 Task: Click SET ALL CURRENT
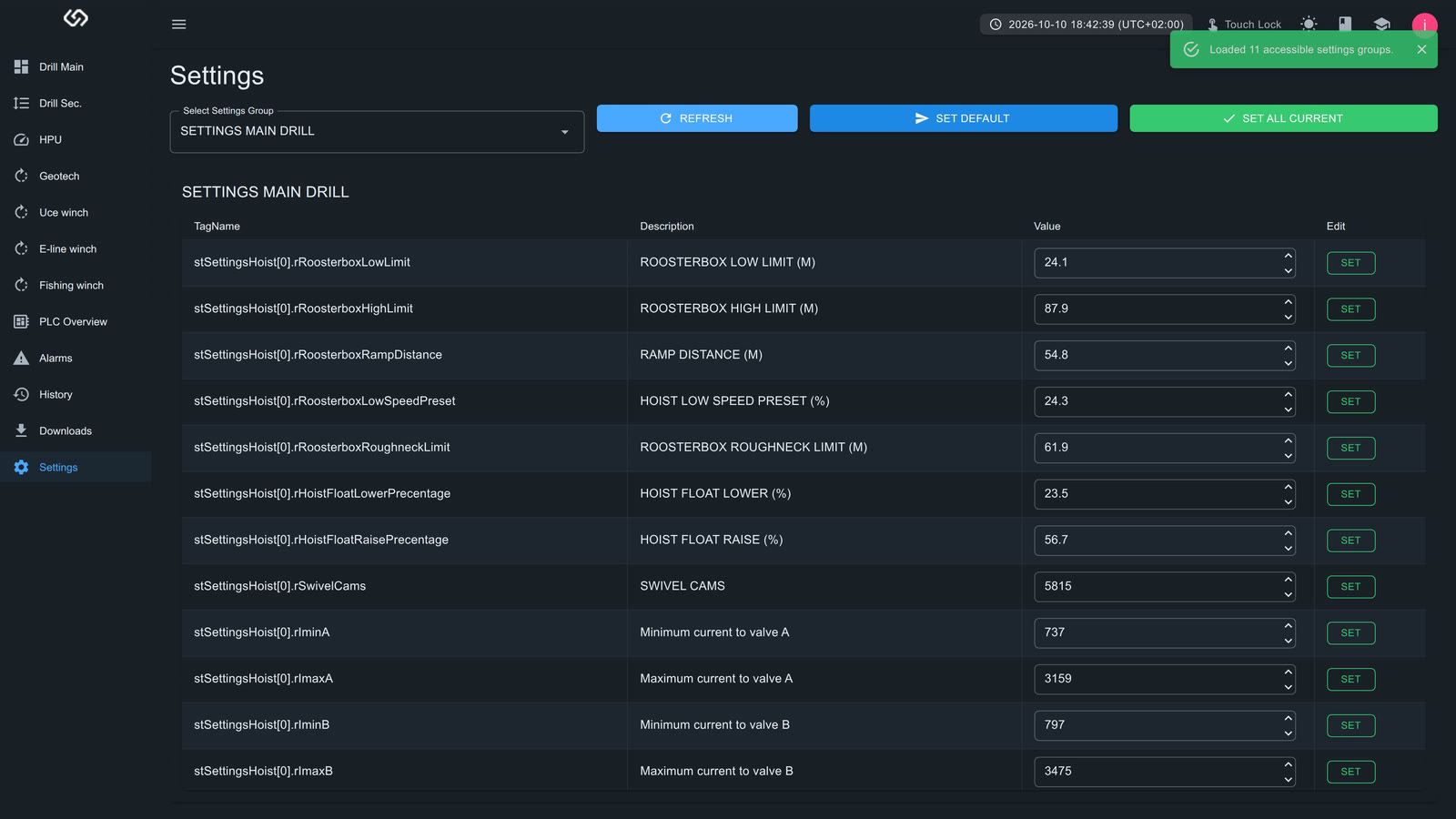(1284, 118)
